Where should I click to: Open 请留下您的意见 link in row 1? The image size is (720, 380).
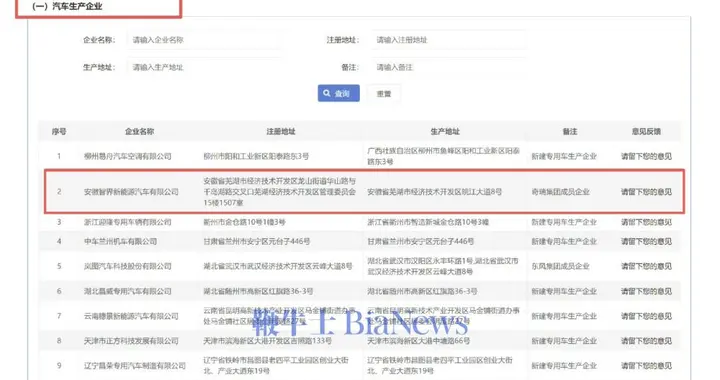(x=646, y=156)
